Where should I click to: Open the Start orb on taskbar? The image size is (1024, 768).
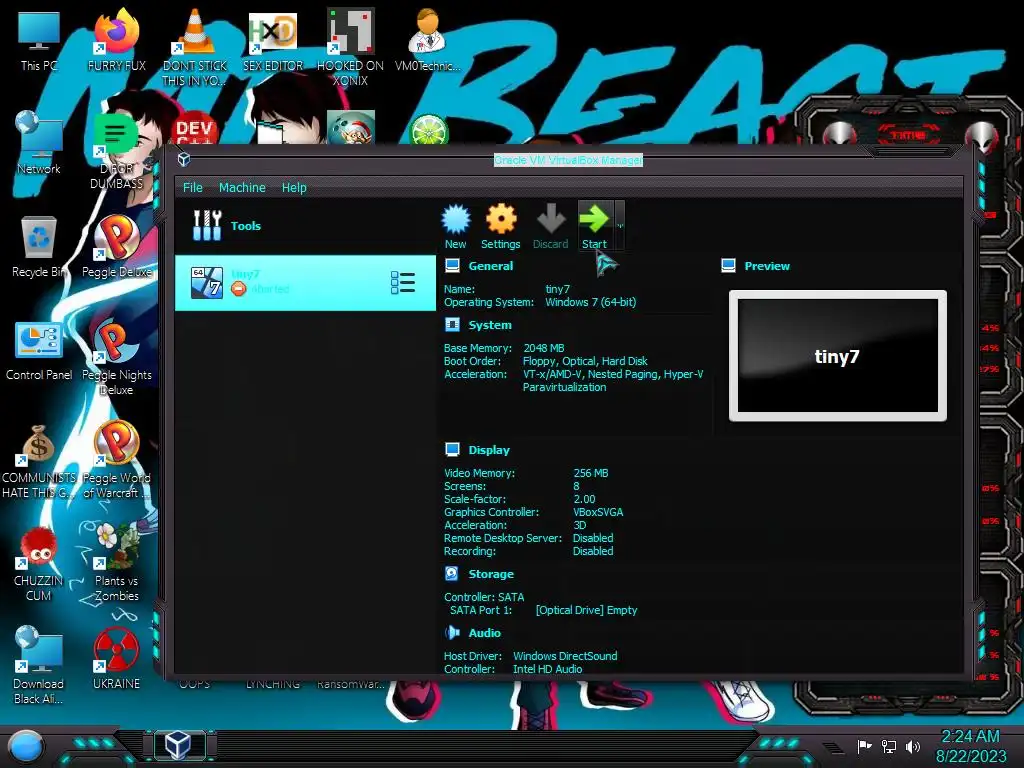tap(26, 746)
